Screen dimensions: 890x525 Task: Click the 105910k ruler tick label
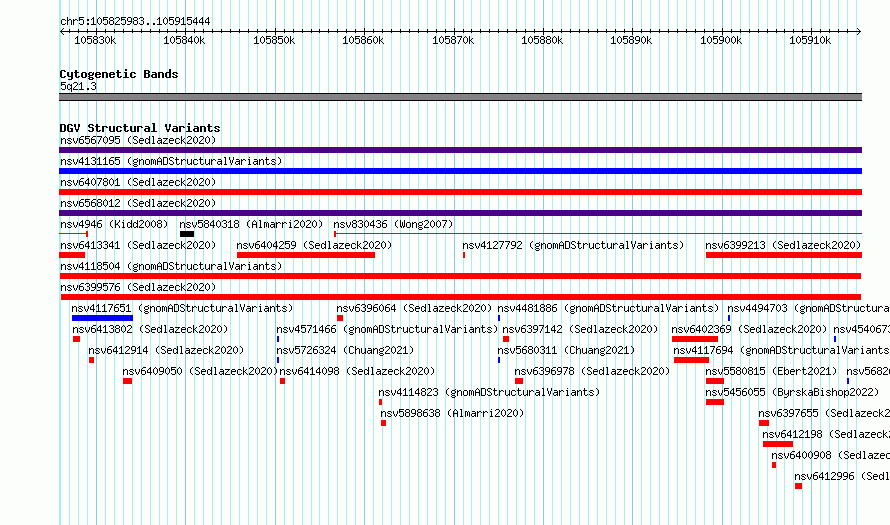pos(810,40)
